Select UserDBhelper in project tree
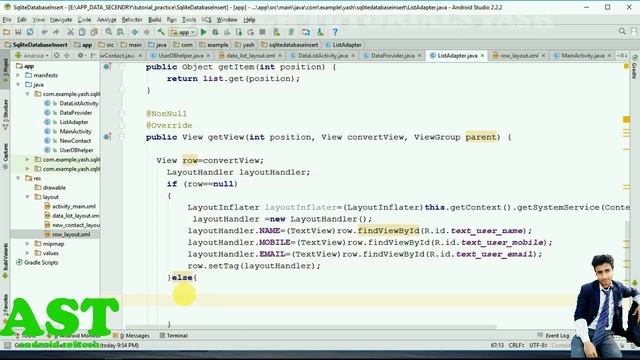 click(x=69, y=150)
